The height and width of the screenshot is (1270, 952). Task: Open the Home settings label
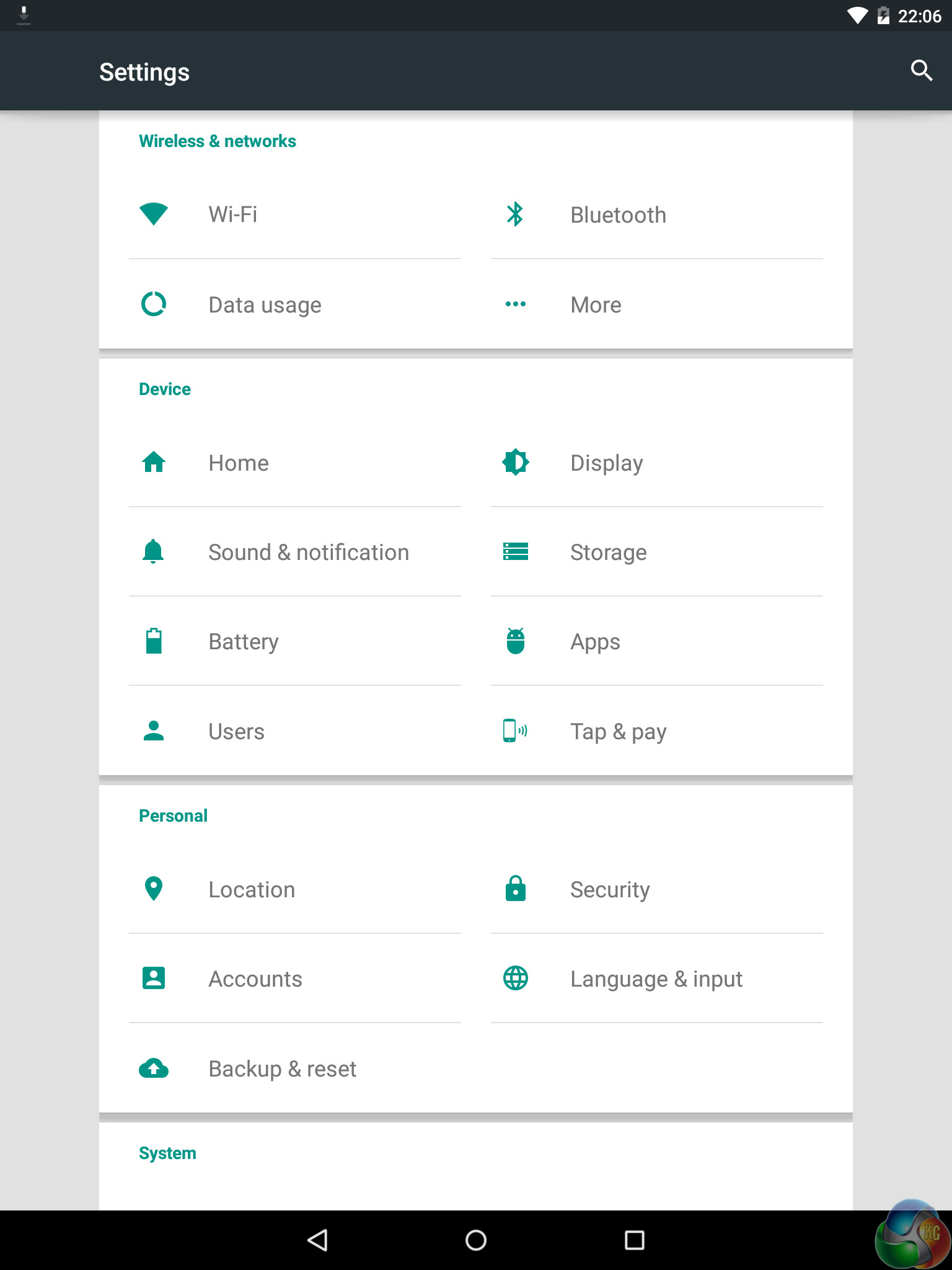point(239,463)
